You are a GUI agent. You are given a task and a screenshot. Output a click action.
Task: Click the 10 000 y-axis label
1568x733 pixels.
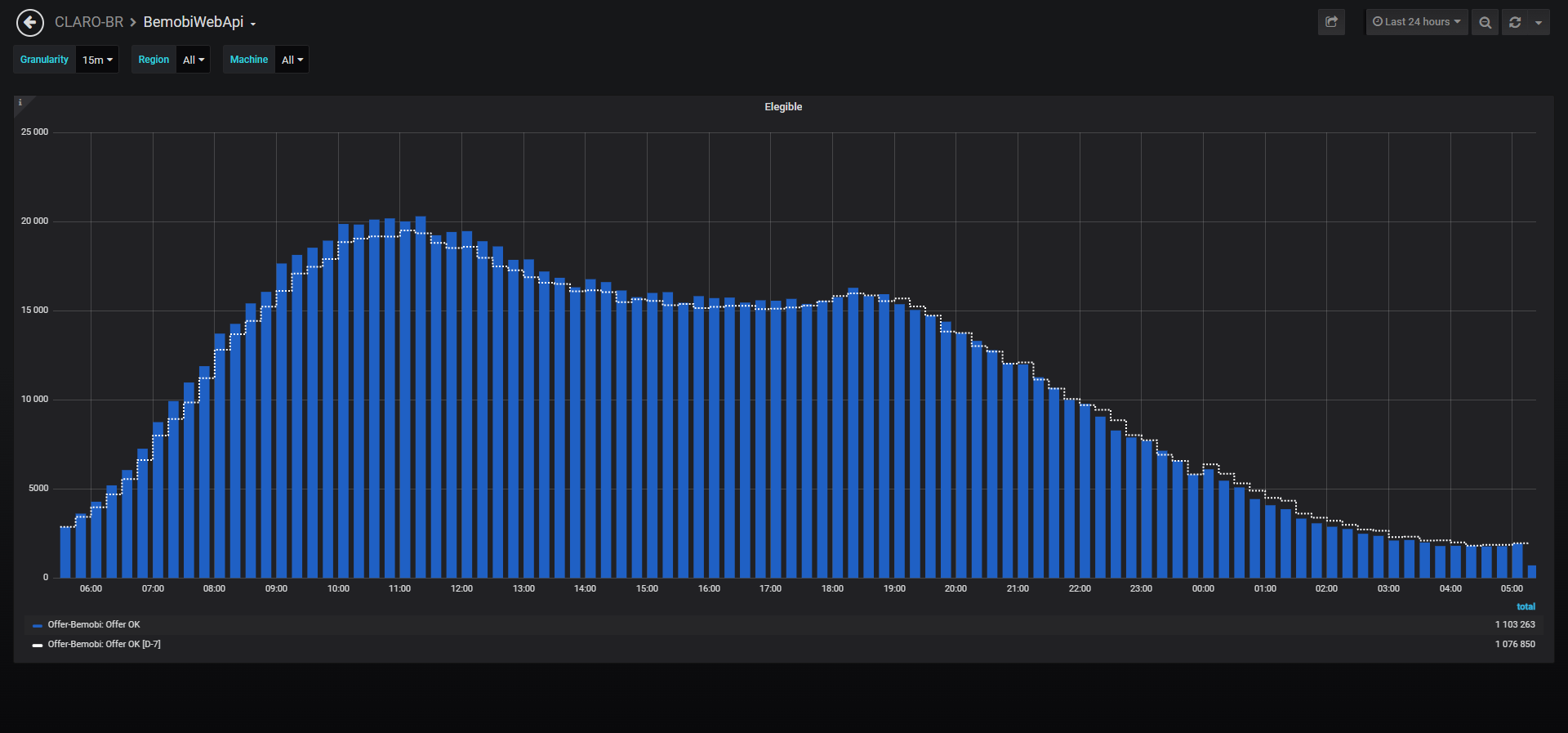[x=34, y=399]
